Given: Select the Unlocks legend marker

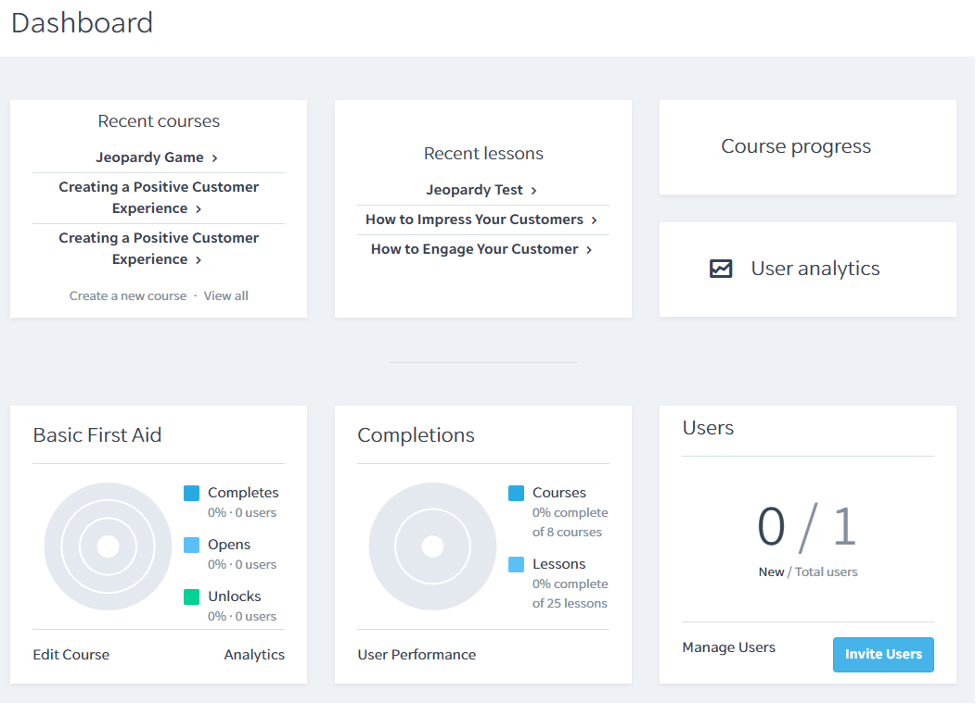Looking at the screenshot, I should click(192, 596).
